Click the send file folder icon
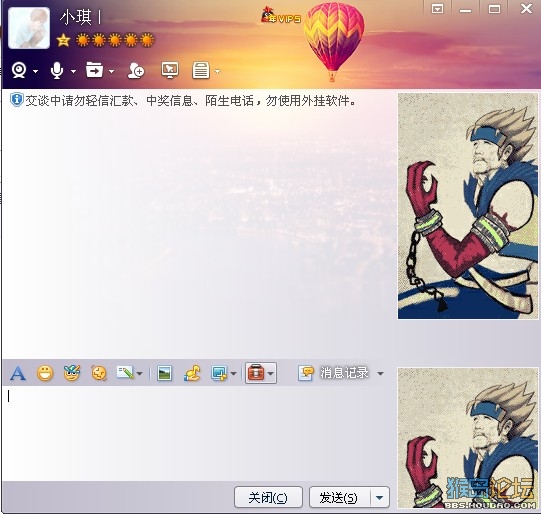The image size is (541, 514). [x=94, y=70]
